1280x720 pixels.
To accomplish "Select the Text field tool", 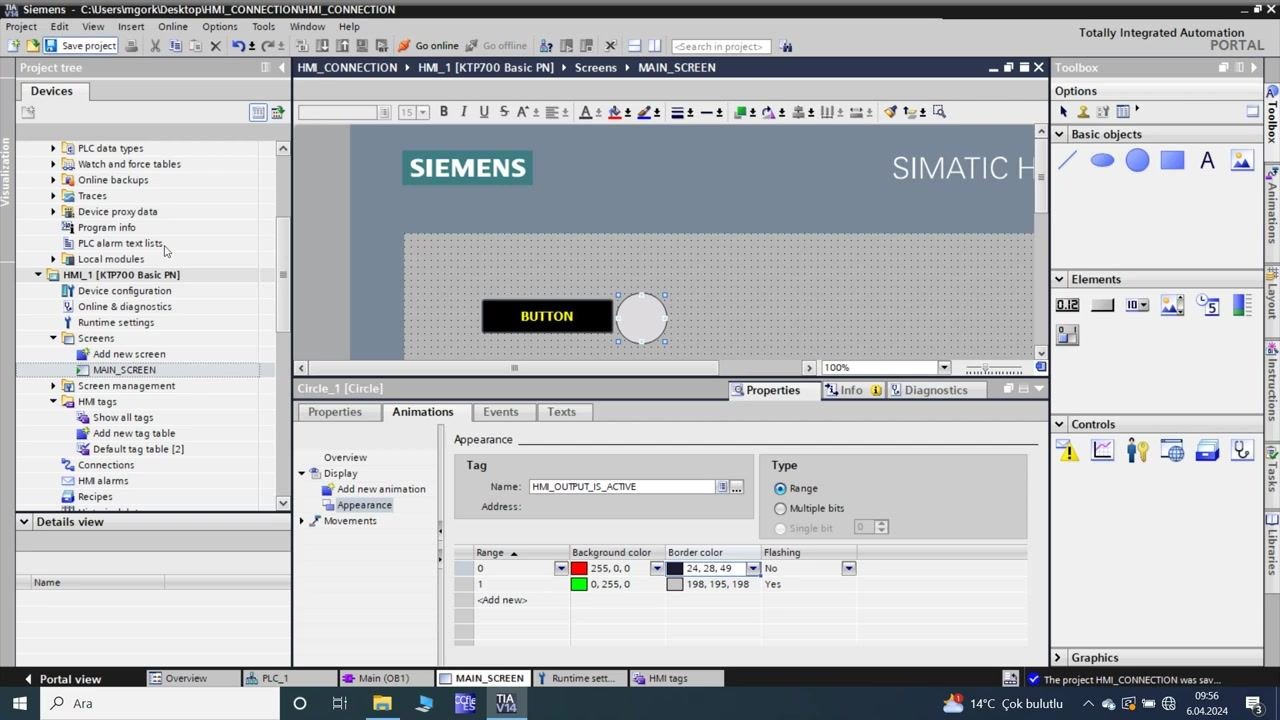I will click(x=1207, y=160).
